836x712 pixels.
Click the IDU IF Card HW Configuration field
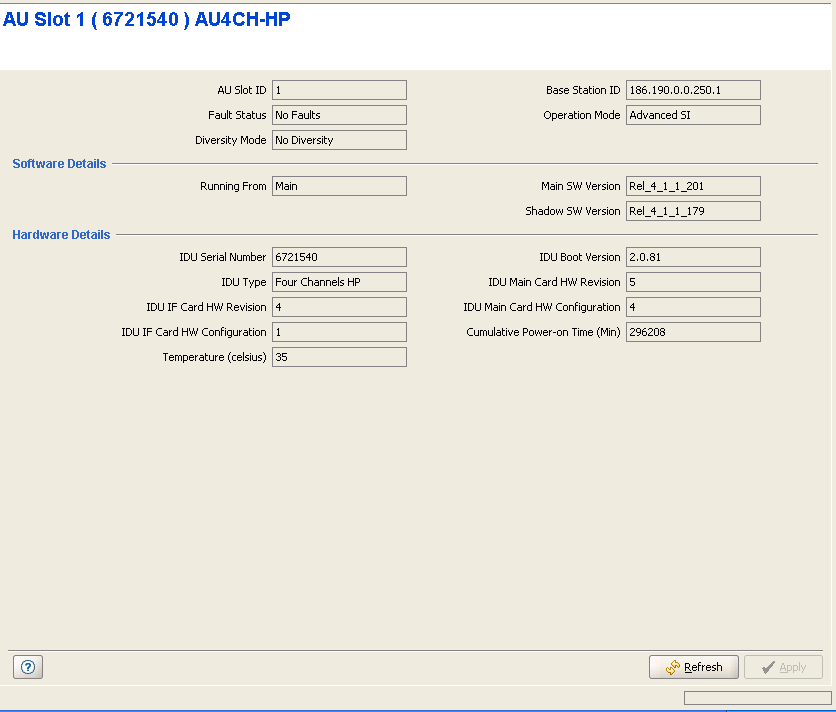tap(339, 332)
